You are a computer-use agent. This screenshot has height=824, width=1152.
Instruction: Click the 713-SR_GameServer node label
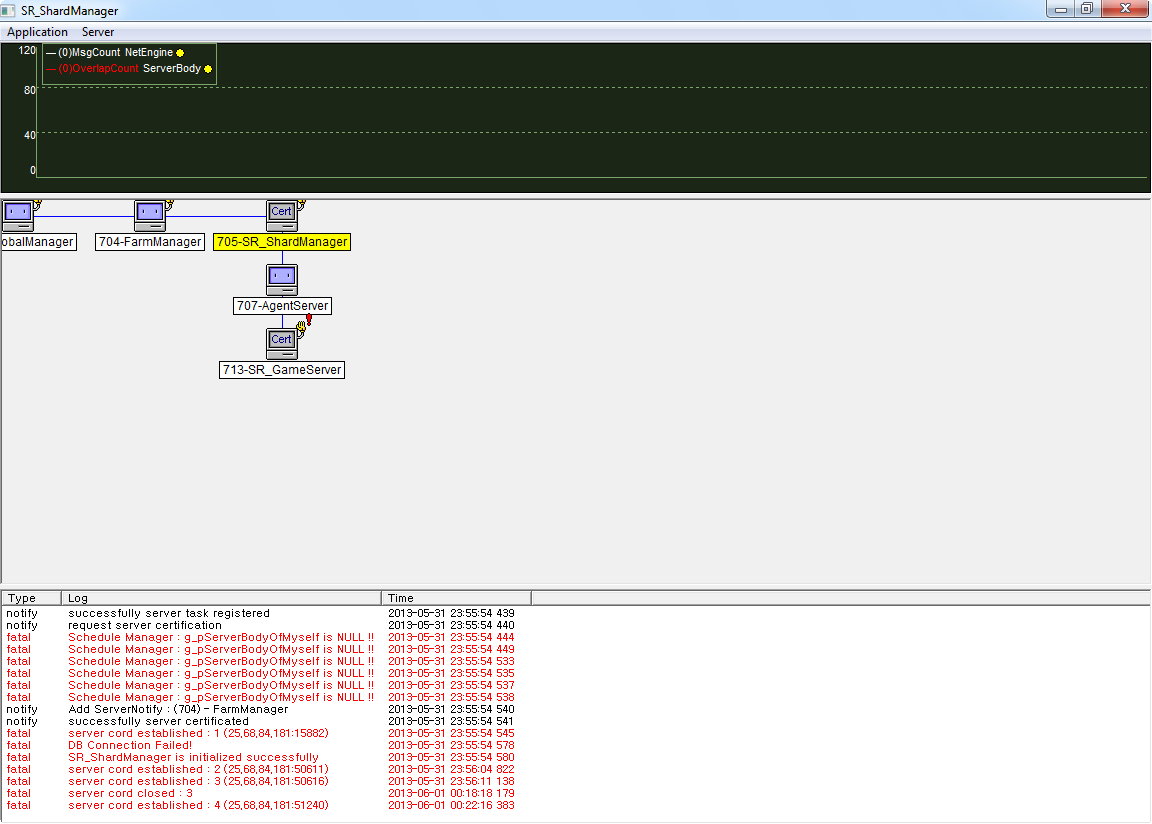282,370
